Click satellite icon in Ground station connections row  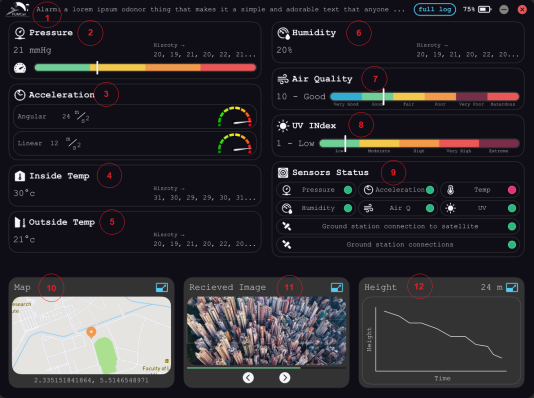click(x=287, y=245)
